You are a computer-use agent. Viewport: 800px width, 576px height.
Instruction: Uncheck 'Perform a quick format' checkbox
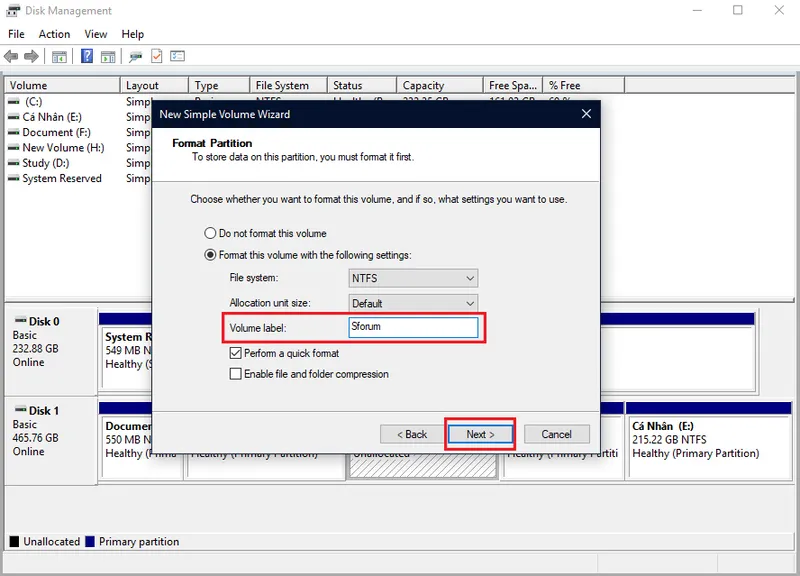(x=236, y=353)
